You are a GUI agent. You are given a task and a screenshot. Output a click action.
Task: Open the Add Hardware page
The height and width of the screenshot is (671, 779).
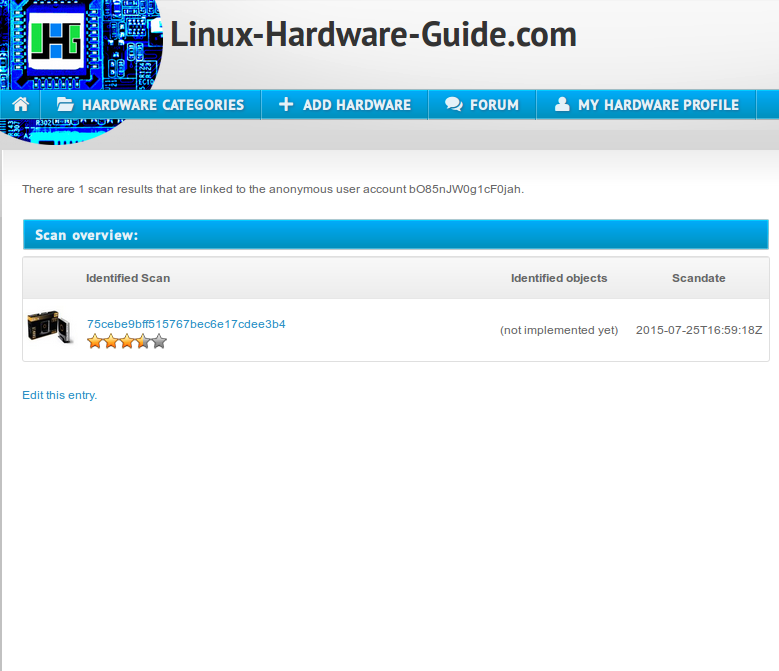pyautogui.click(x=345, y=105)
